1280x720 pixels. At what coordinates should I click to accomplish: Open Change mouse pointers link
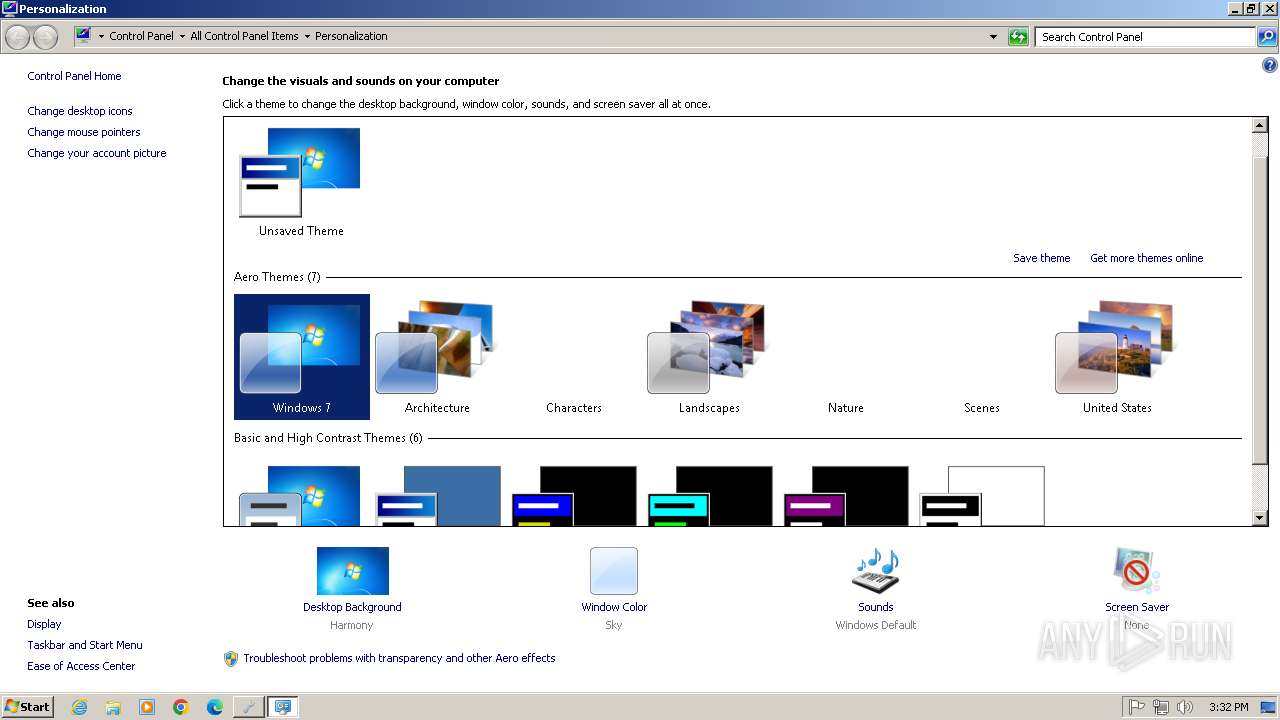(x=84, y=132)
